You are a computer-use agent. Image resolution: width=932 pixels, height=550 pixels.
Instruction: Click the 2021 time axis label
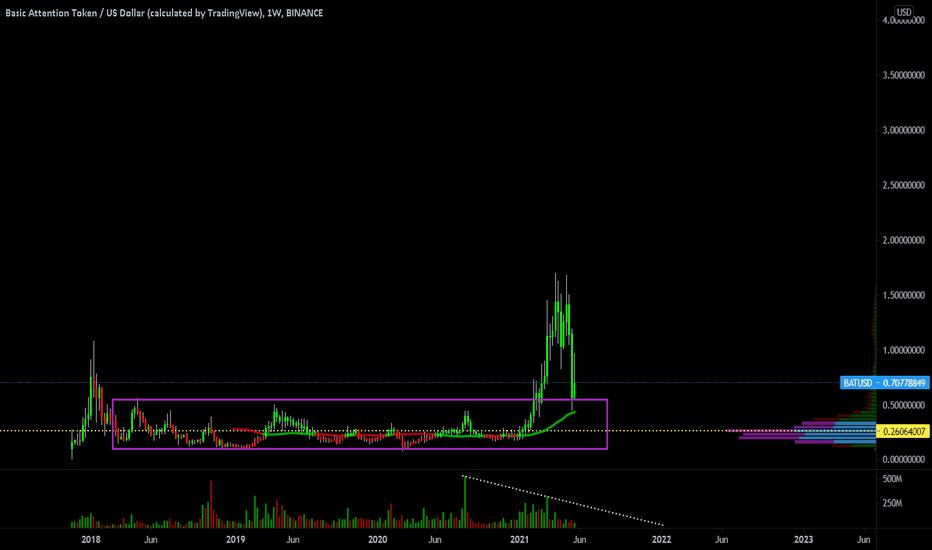pyautogui.click(x=520, y=540)
